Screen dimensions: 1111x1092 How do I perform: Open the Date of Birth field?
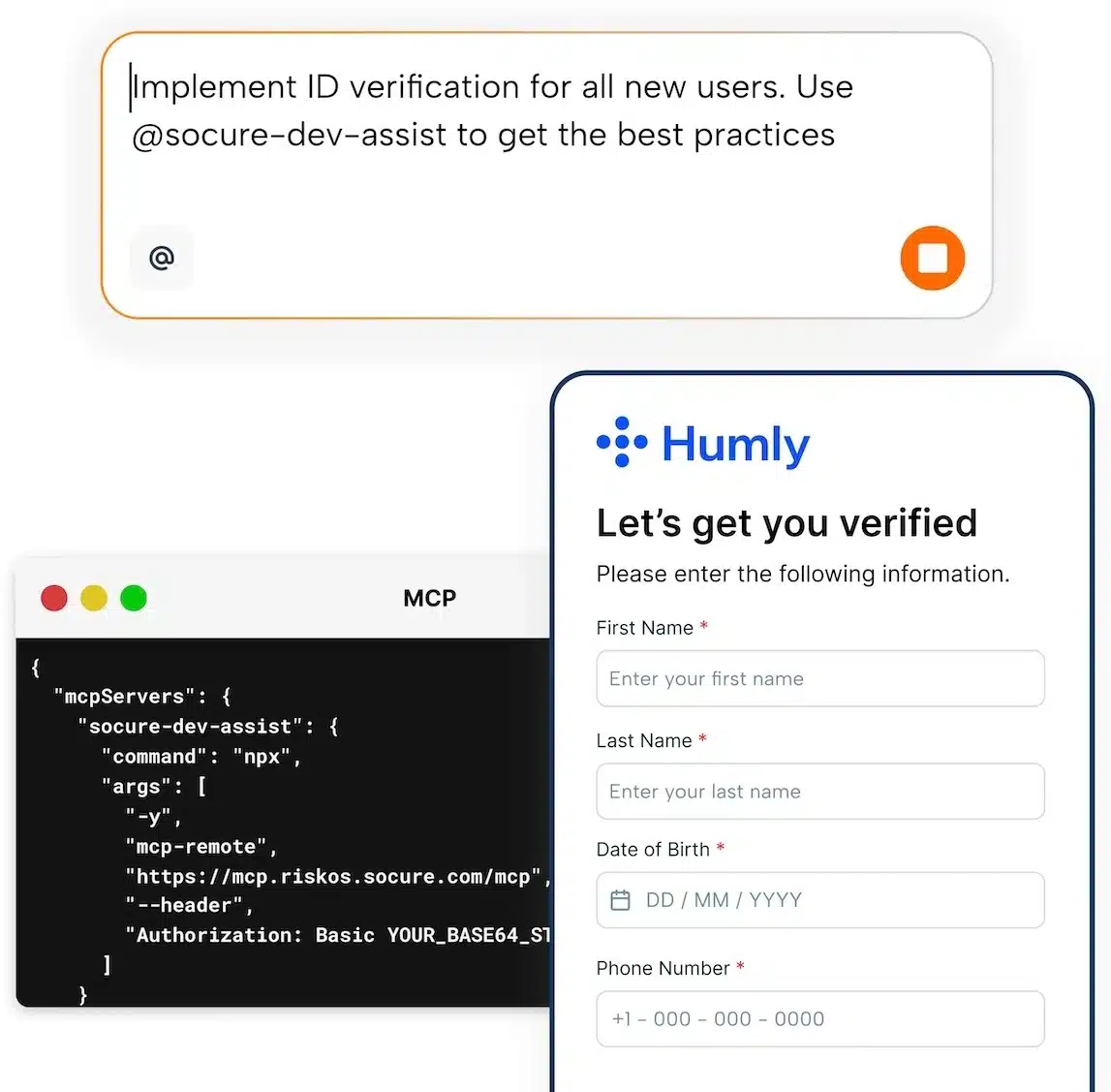(819, 900)
